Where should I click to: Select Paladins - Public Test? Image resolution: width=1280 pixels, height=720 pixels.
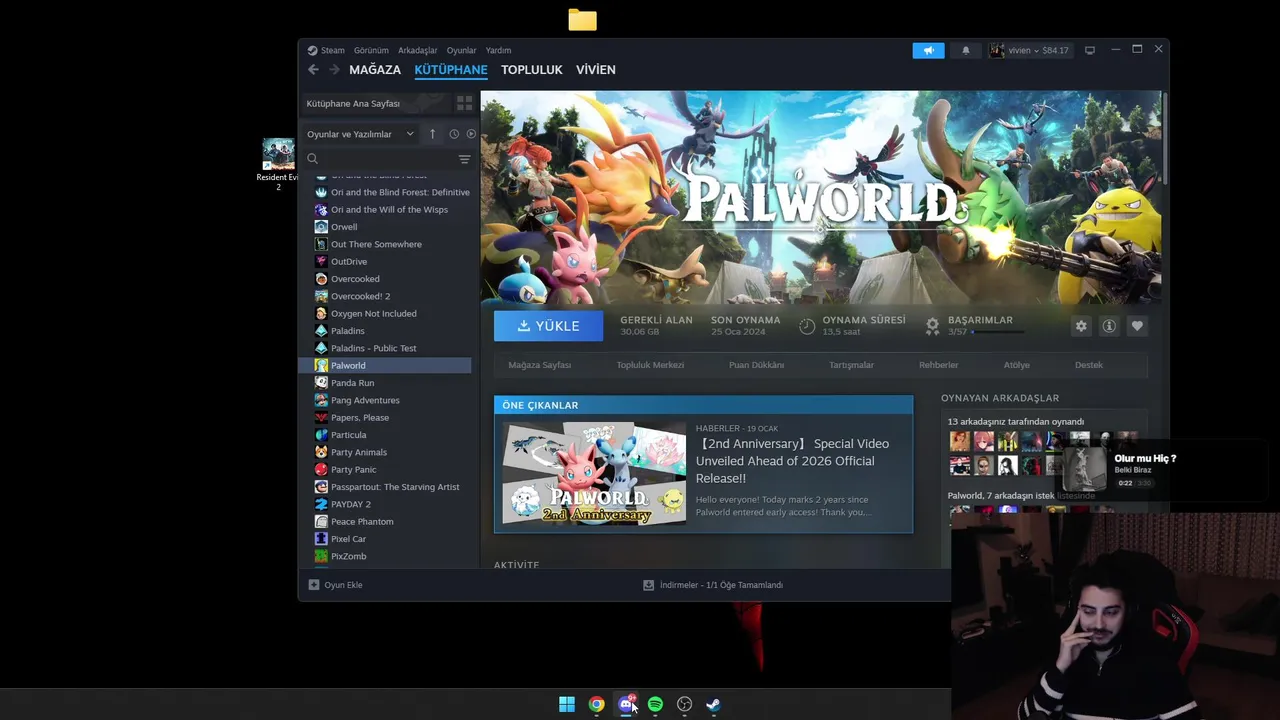(x=373, y=348)
